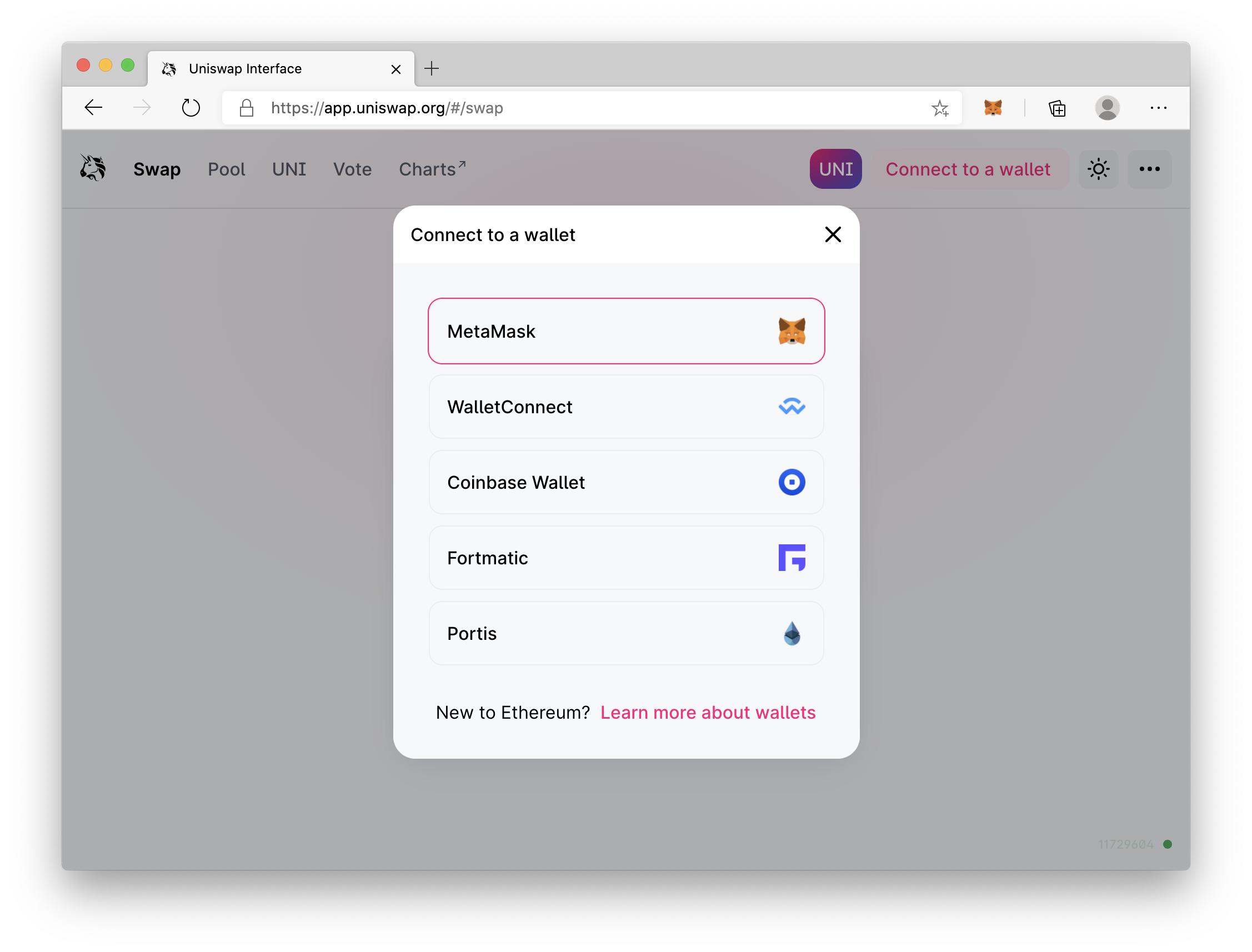Close the Connect to a wallet dialog
Viewport: 1252px width, 952px height.
832,234
